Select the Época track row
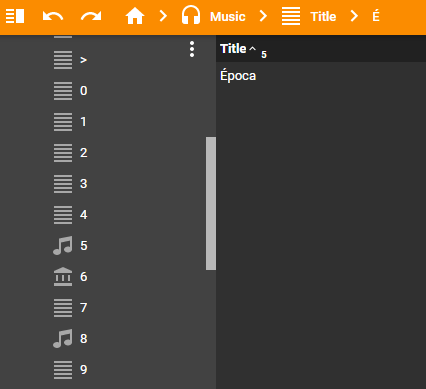Image resolution: width=426 pixels, height=389 pixels. coord(321,76)
